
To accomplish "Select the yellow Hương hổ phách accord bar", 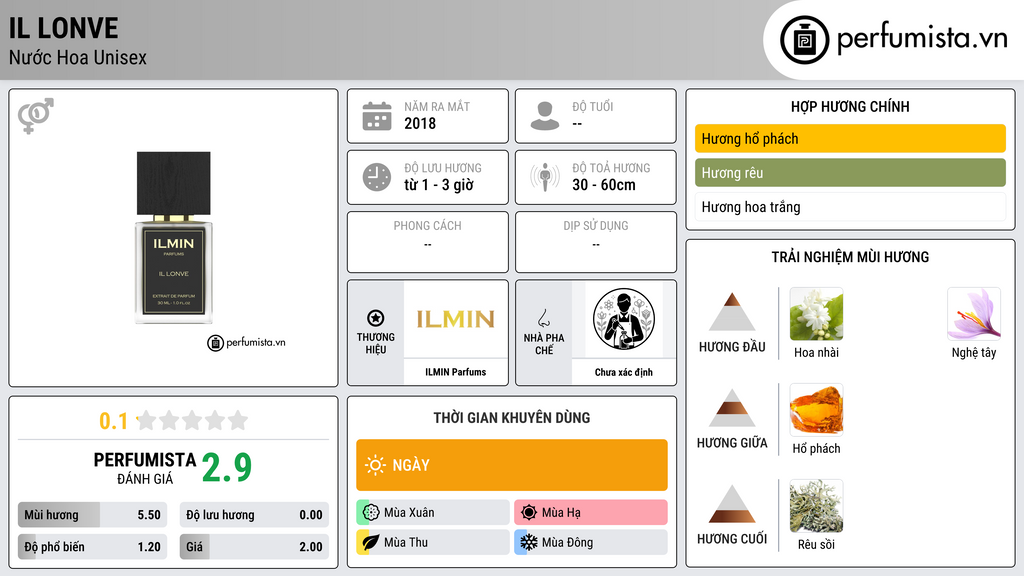I will tap(850, 138).
